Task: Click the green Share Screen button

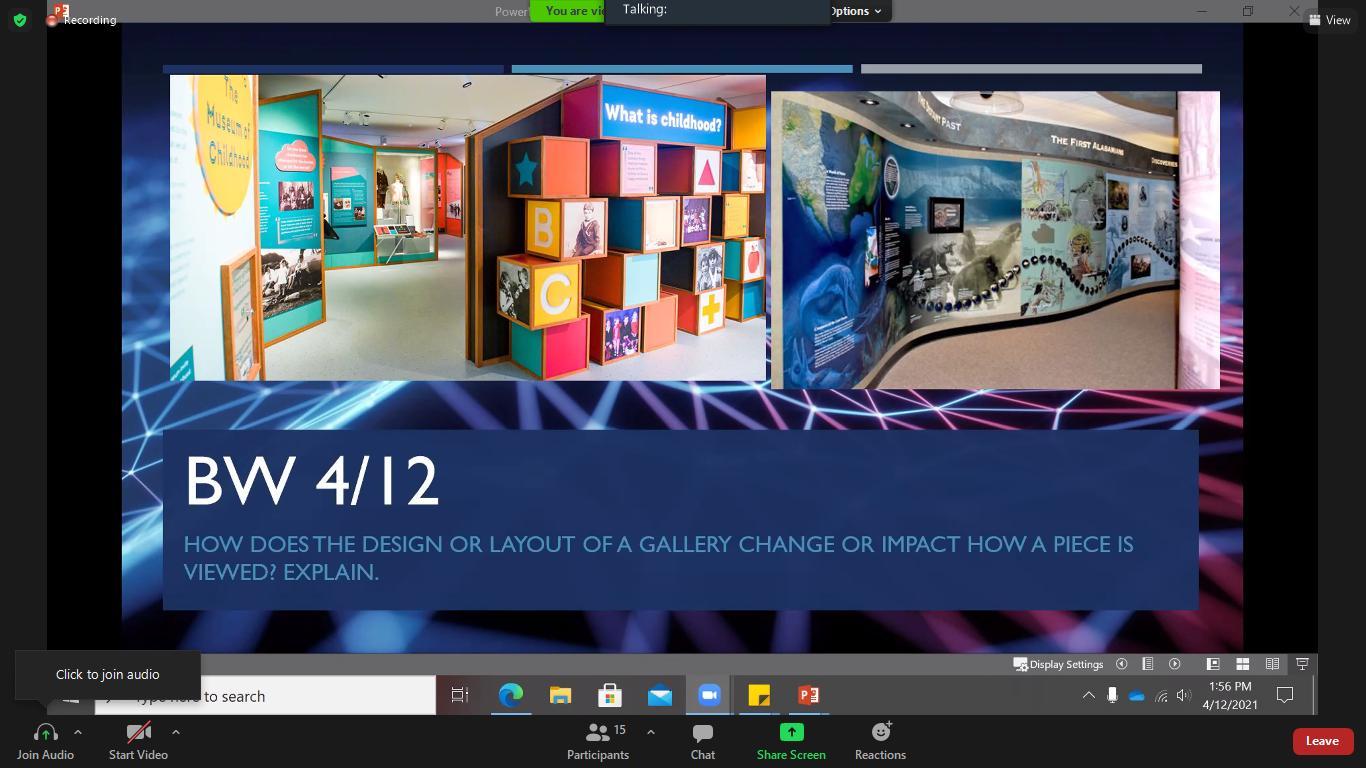Action: pyautogui.click(x=791, y=741)
